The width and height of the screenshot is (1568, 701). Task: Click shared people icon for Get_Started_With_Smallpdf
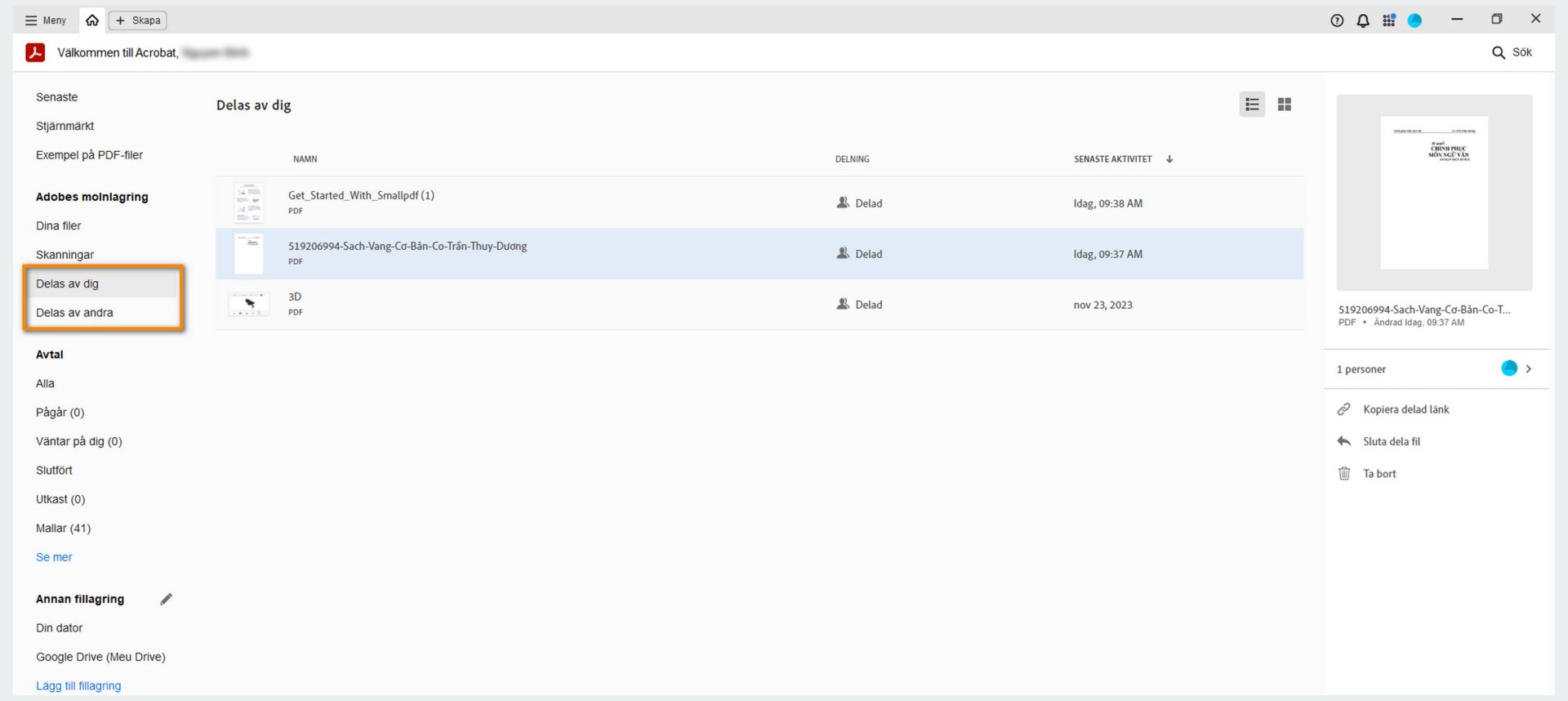coord(844,203)
